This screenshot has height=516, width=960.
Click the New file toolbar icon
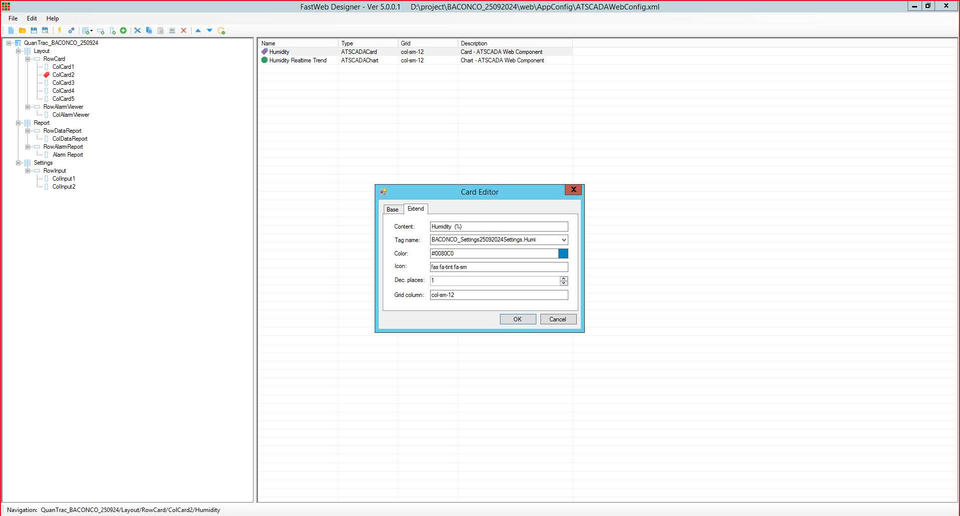point(11,31)
